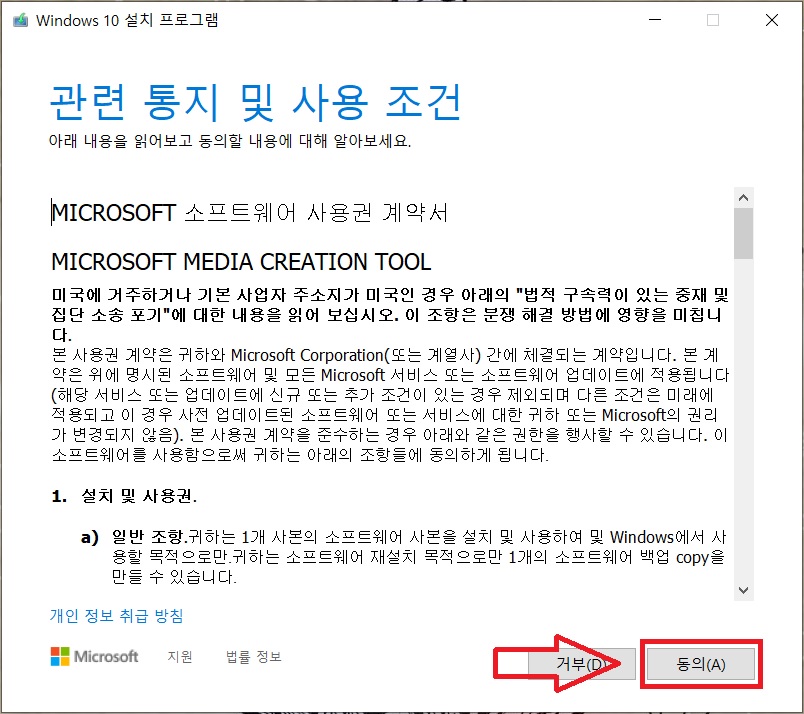The height and width of the screenshot is (714, 804).
Task: Click the 거부(D) decline button
Action: 581,664
